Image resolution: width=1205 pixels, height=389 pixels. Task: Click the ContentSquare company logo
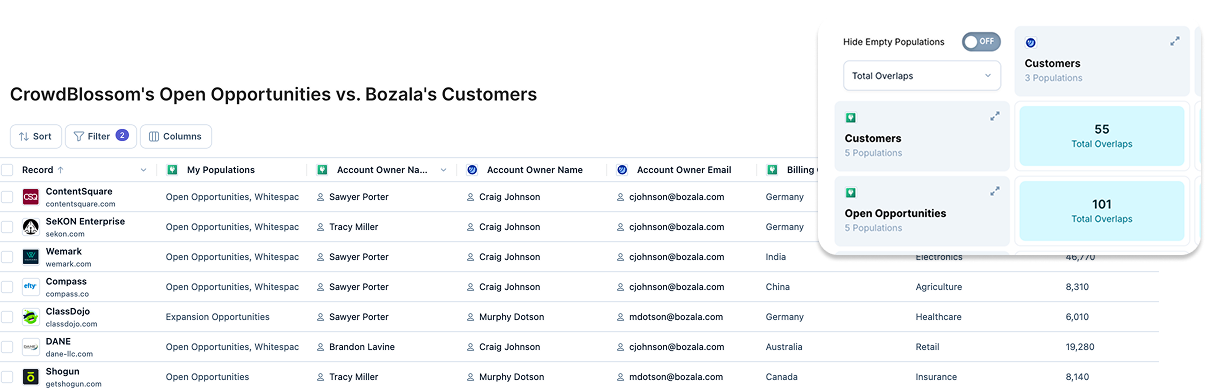31,197
